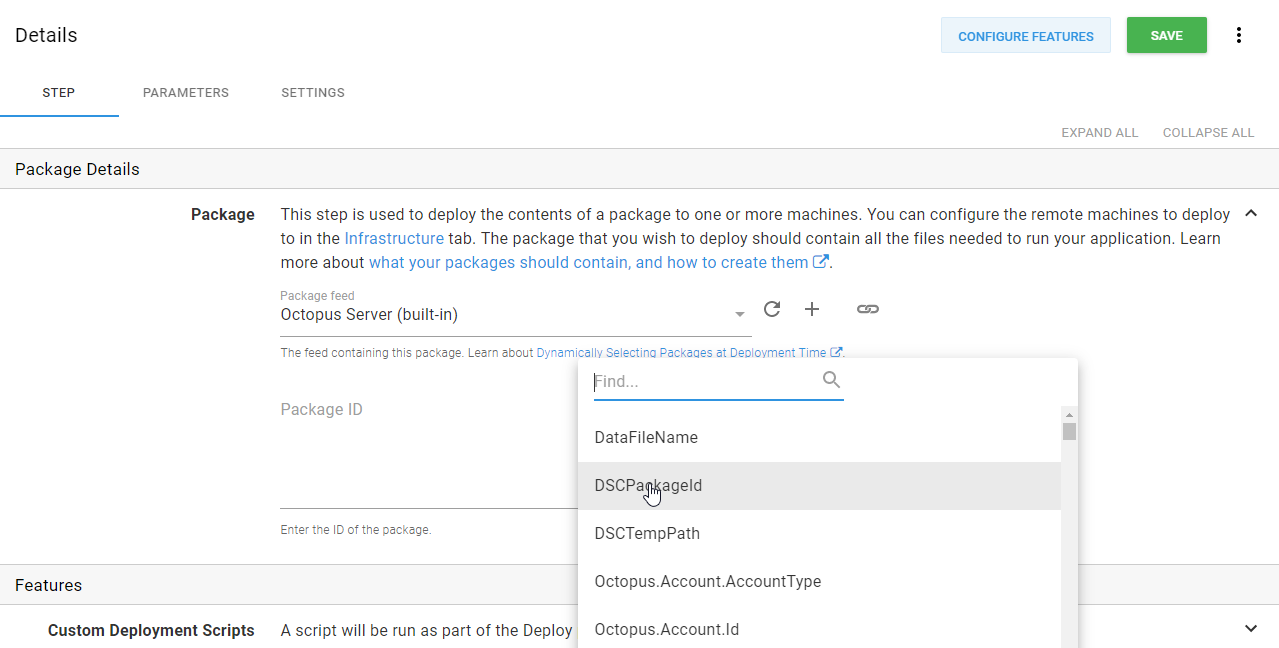Click external link icon after packages help
This screenshot has width=1279, height=648.
821,262
